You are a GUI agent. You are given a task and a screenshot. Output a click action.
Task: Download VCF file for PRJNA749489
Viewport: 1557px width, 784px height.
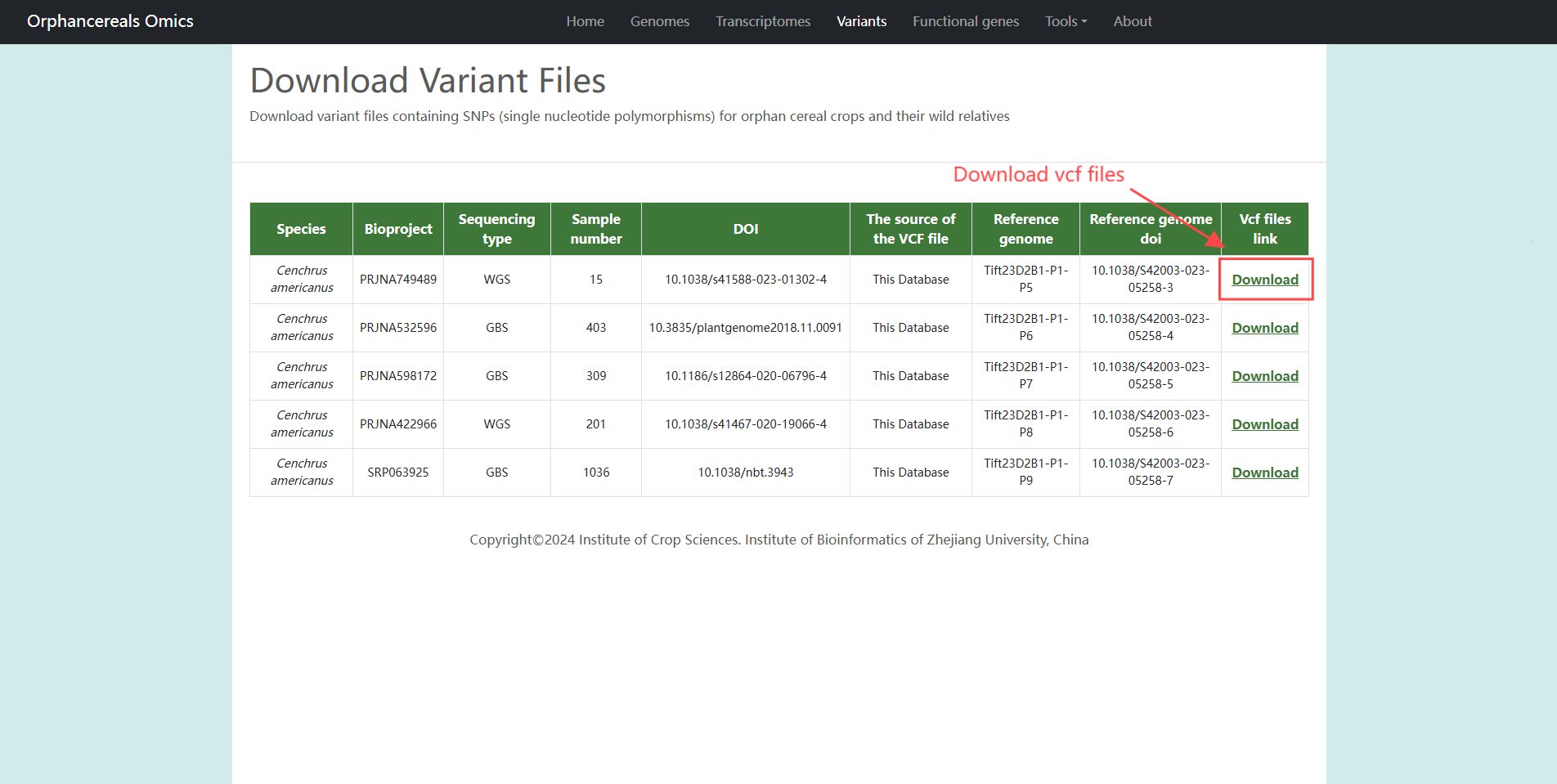click(1264, 280)
